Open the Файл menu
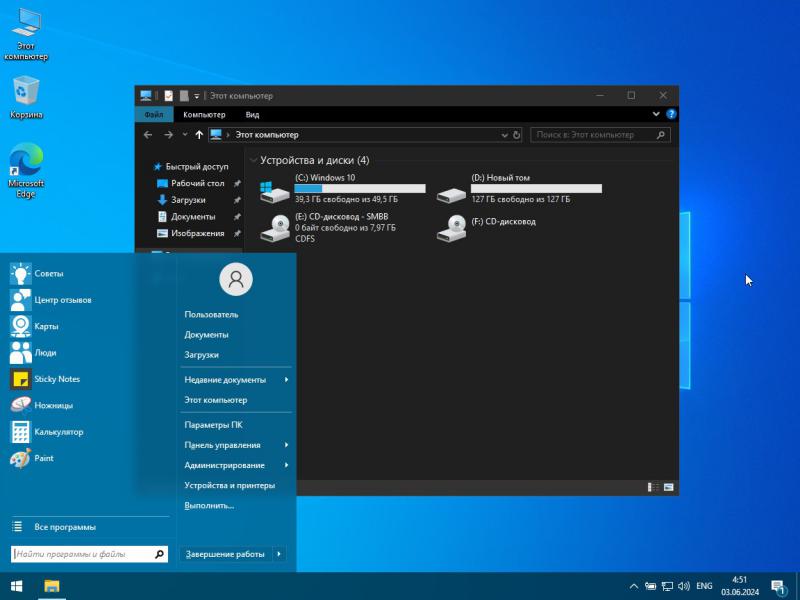800x600 pixels. (154, 114)
